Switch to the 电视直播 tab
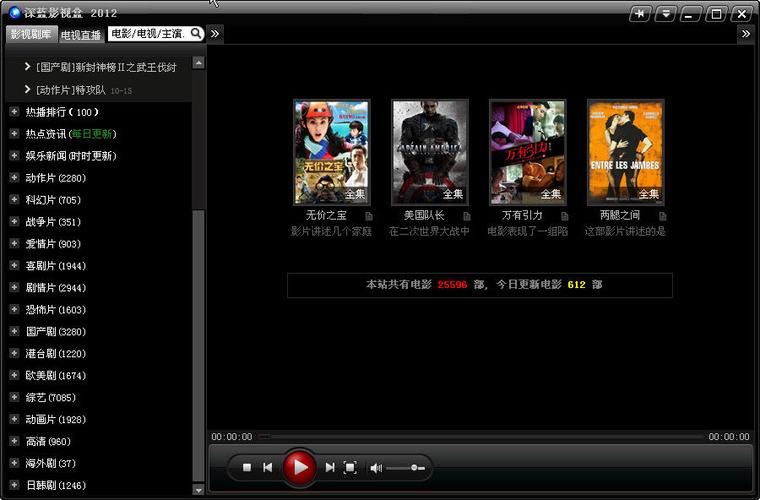 [81, 35]
